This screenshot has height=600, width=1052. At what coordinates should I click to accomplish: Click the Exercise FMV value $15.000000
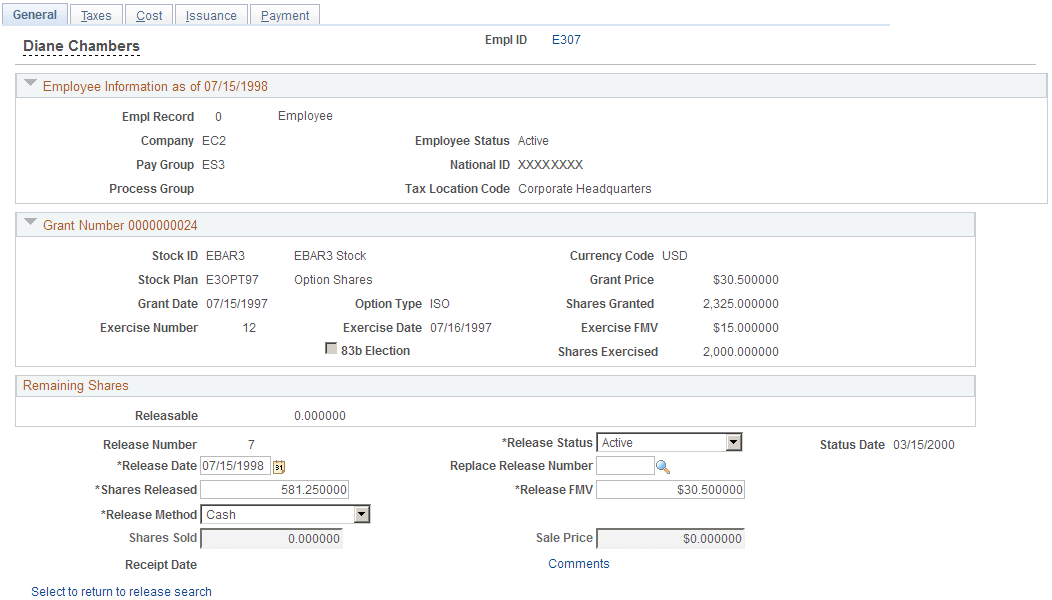coord(746,328)
